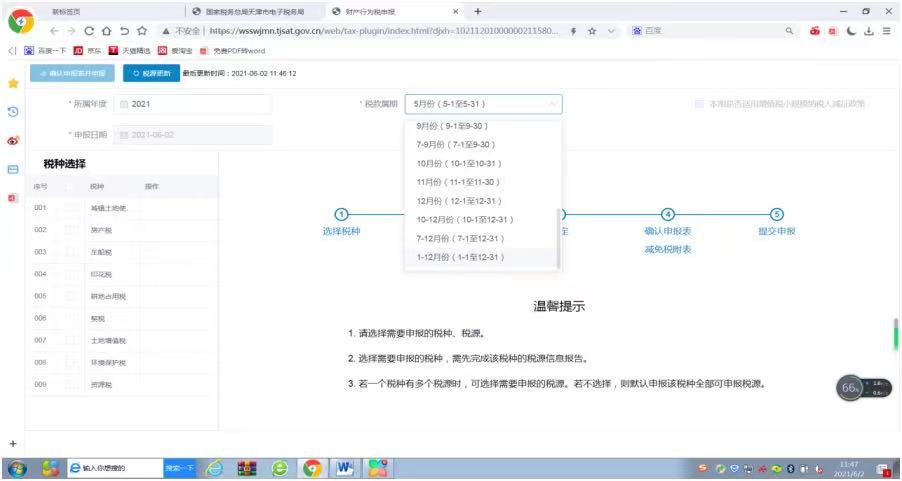Viewport: 902px width, 481px height.
Task: Add a sidebar app via plus
Action: pyautogui.click(x=13, y=444)
